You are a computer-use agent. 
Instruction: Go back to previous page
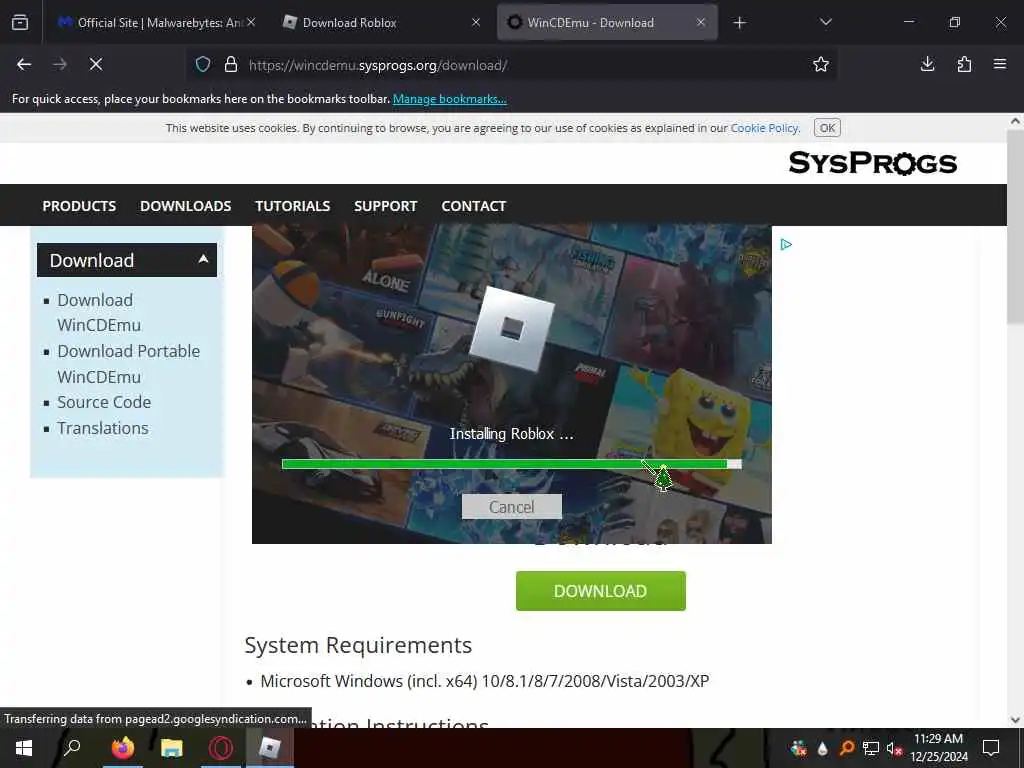(x=24, y=64)
